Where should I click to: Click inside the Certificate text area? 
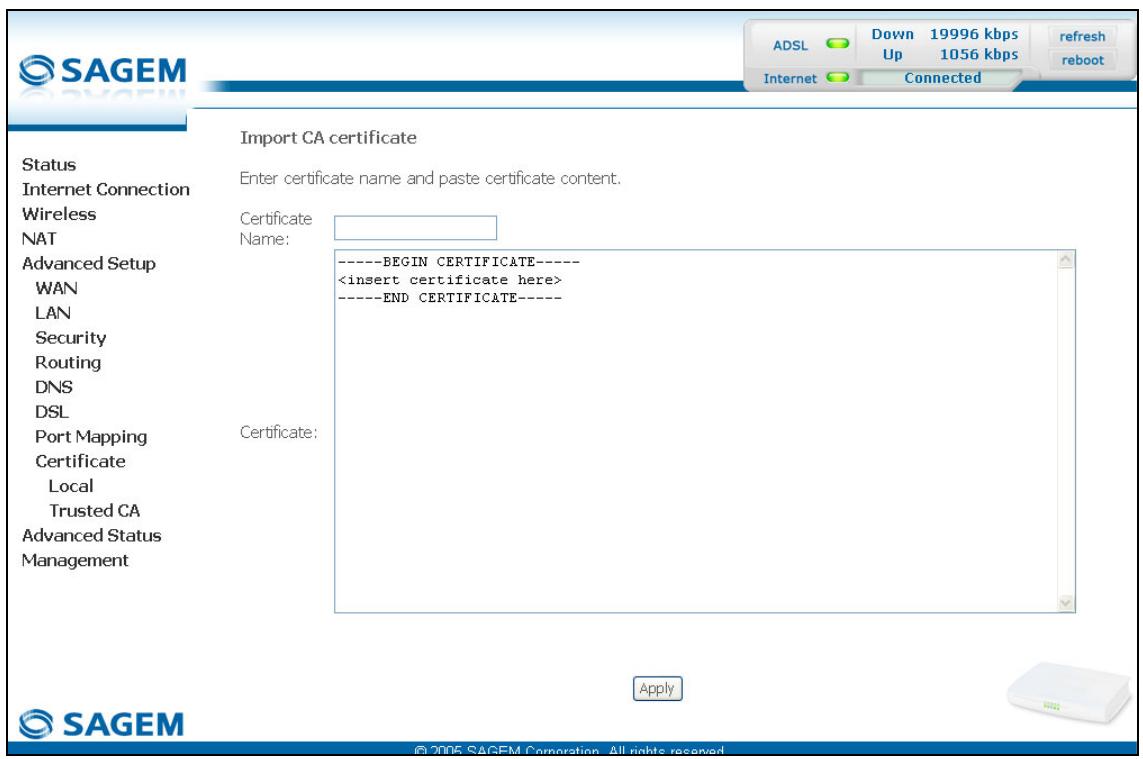pos(704,431)
